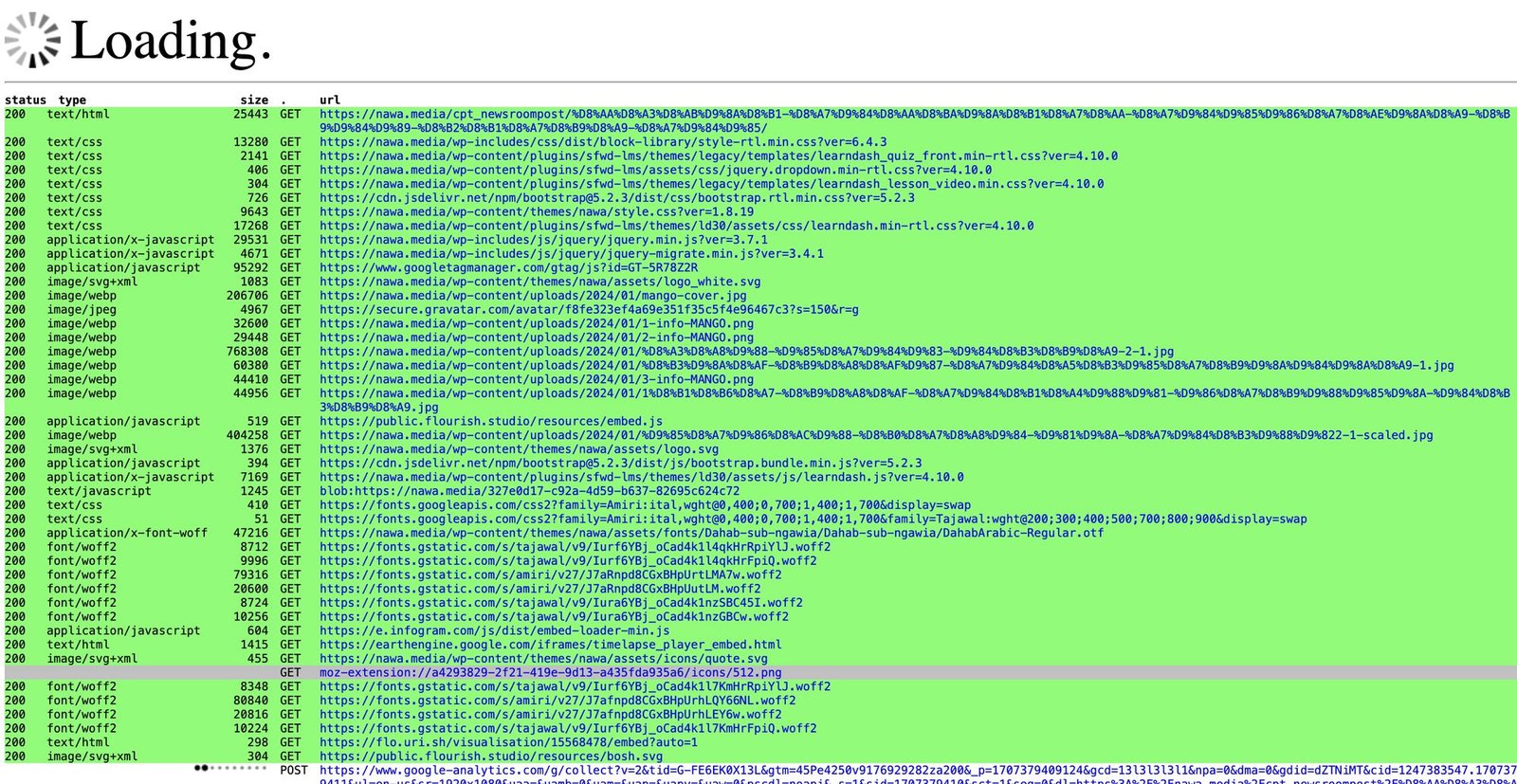Click the 'status' column header
The image size is (1517, 784).
26,100
